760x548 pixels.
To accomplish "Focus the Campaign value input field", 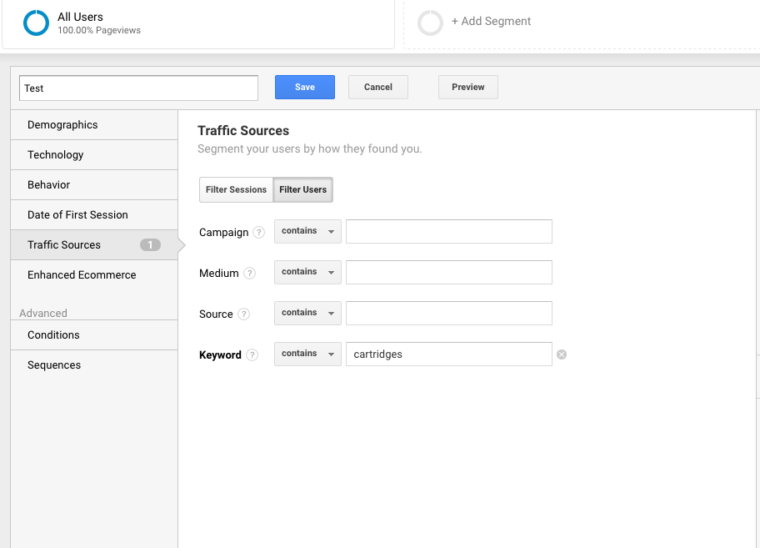I will click(449, 231).
